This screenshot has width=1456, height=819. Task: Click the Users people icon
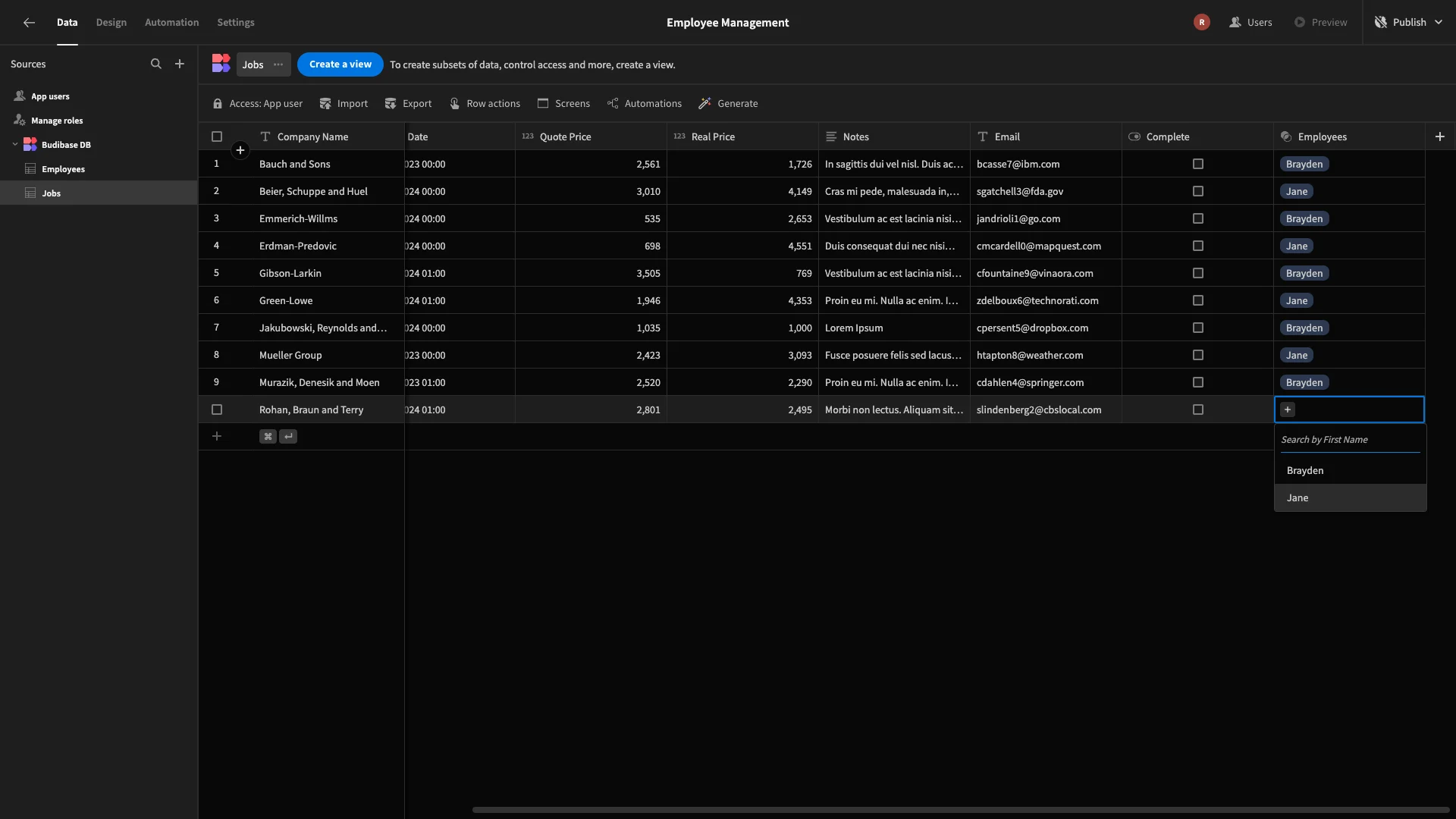click(x=1235, y=23)
